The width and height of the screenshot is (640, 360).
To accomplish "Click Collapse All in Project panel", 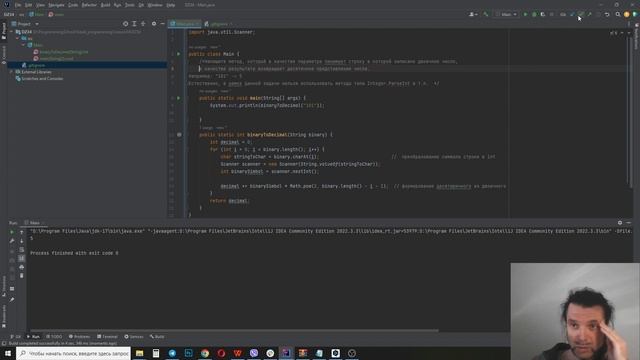I will (x=143, y=24).
